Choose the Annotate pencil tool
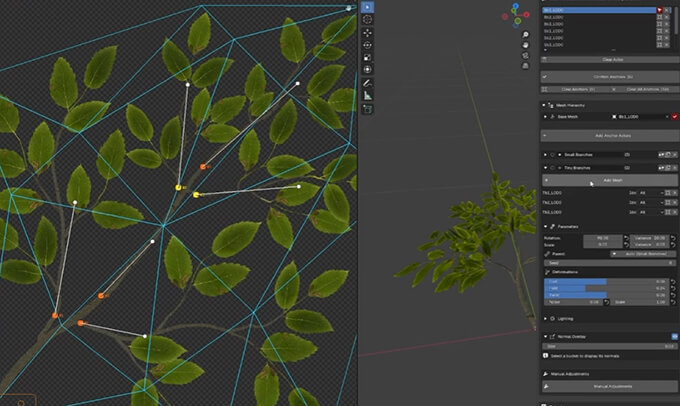680x406 pixels. [367, 82]
